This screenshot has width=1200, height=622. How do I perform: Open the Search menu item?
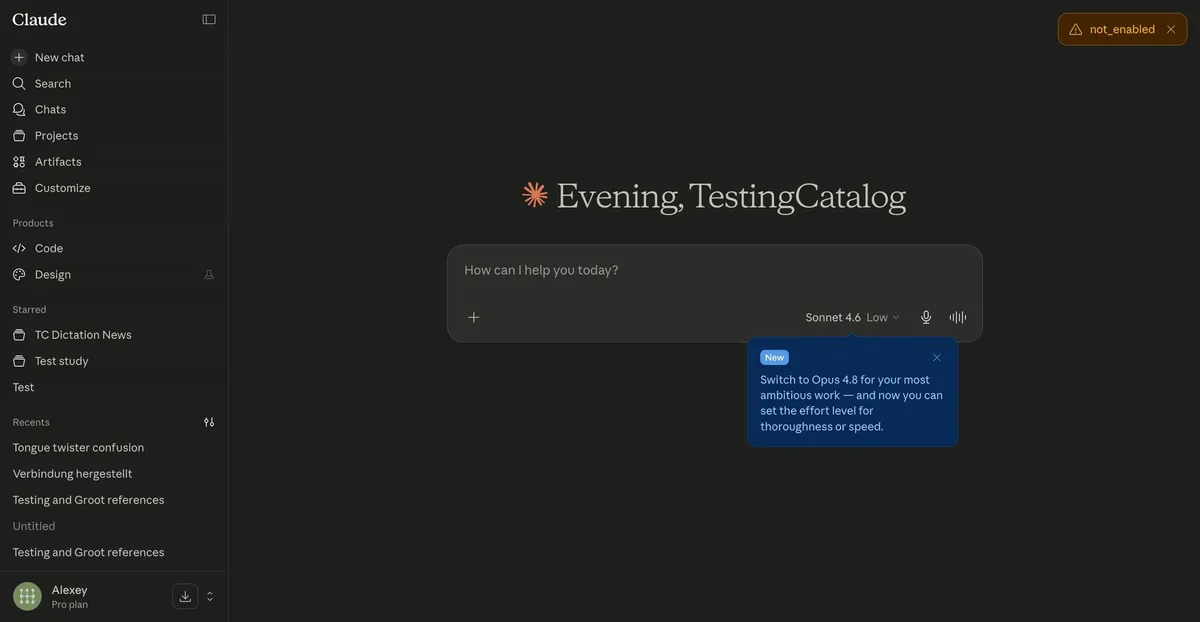(x=114, y=83)
